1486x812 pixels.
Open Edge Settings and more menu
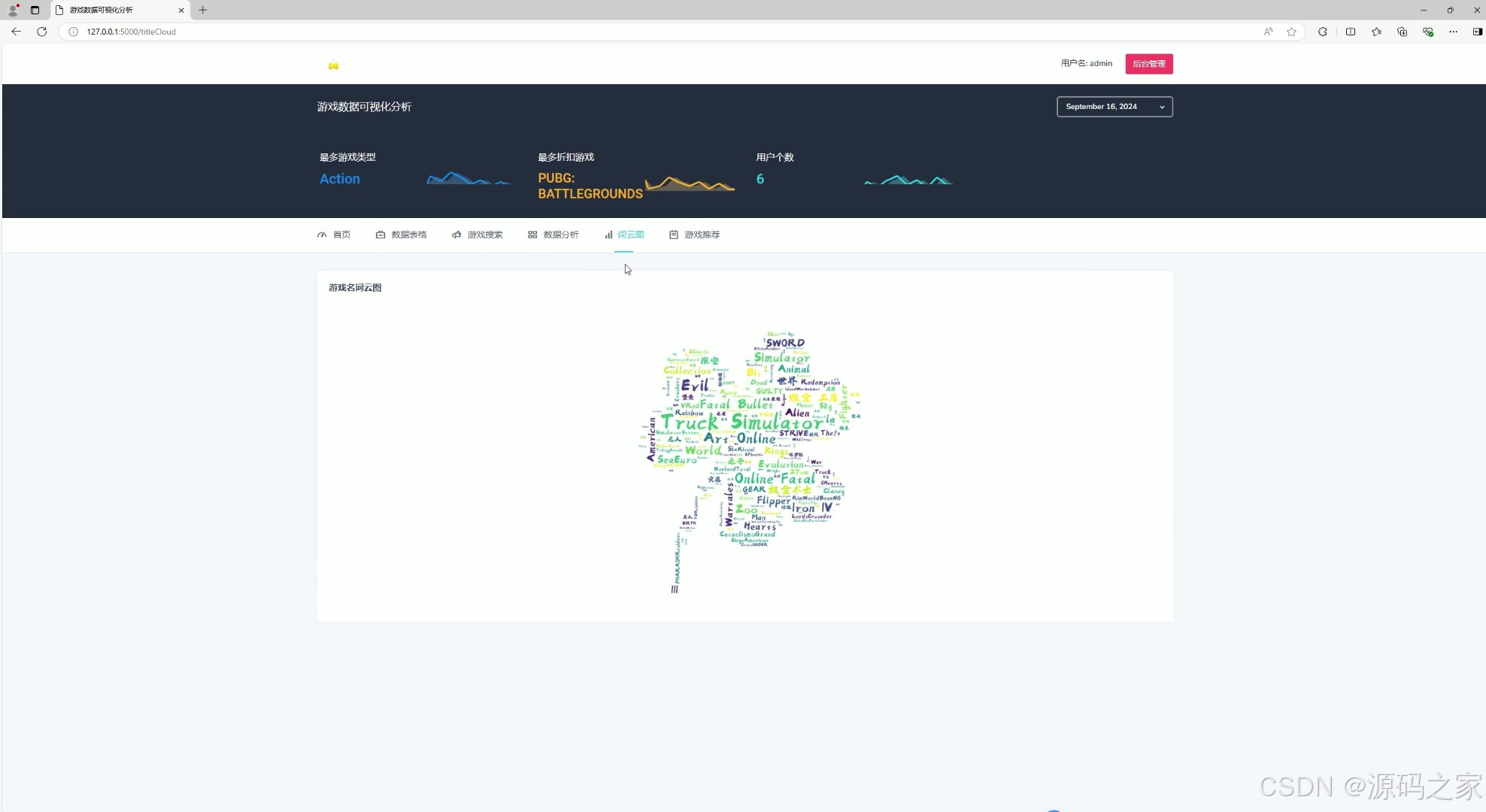point(1453,32)
